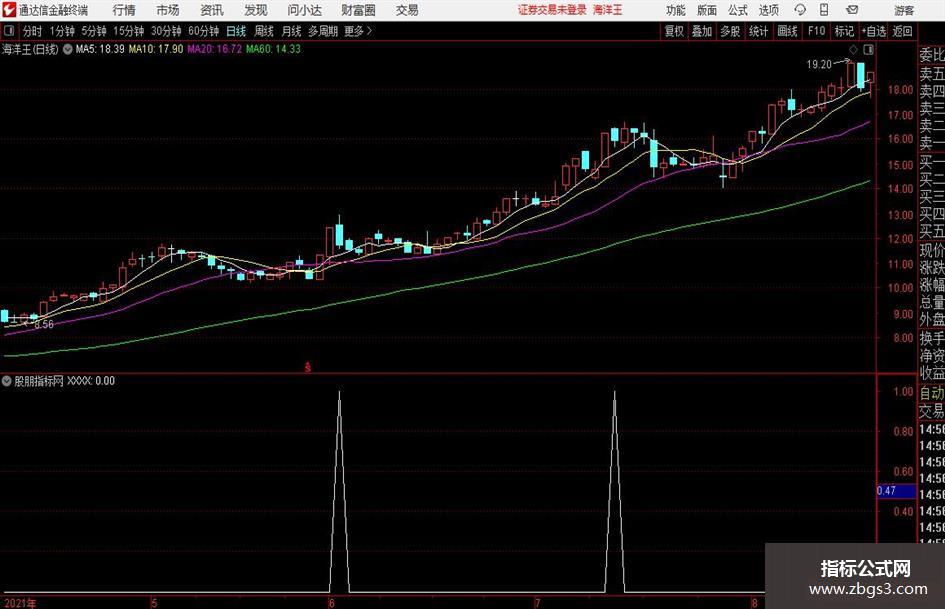Click the 海洋王(日线) chart title
The width and height of the screenshot is (945, 609).
click(30, 49)
